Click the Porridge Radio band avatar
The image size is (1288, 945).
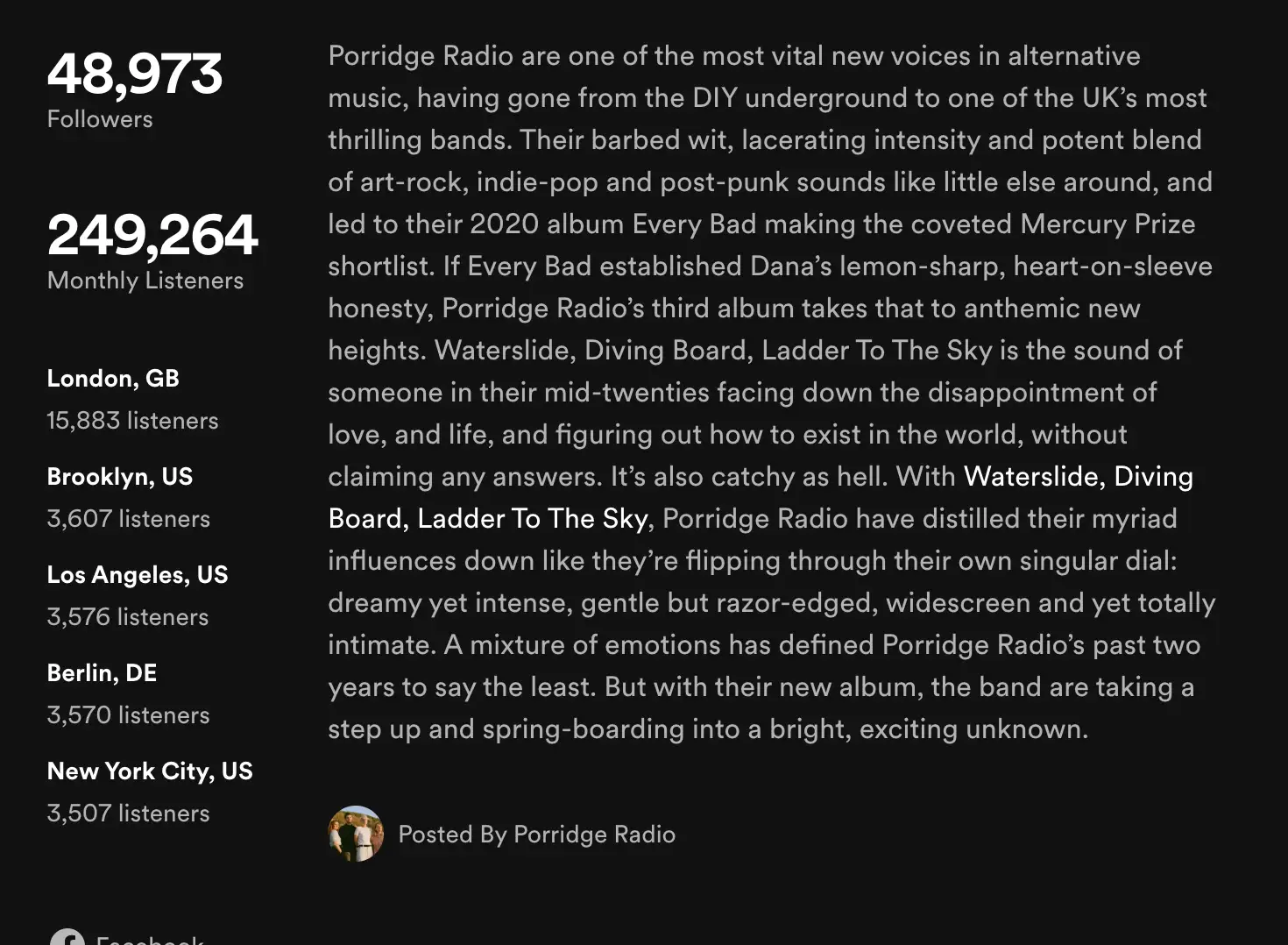[356, 834]
